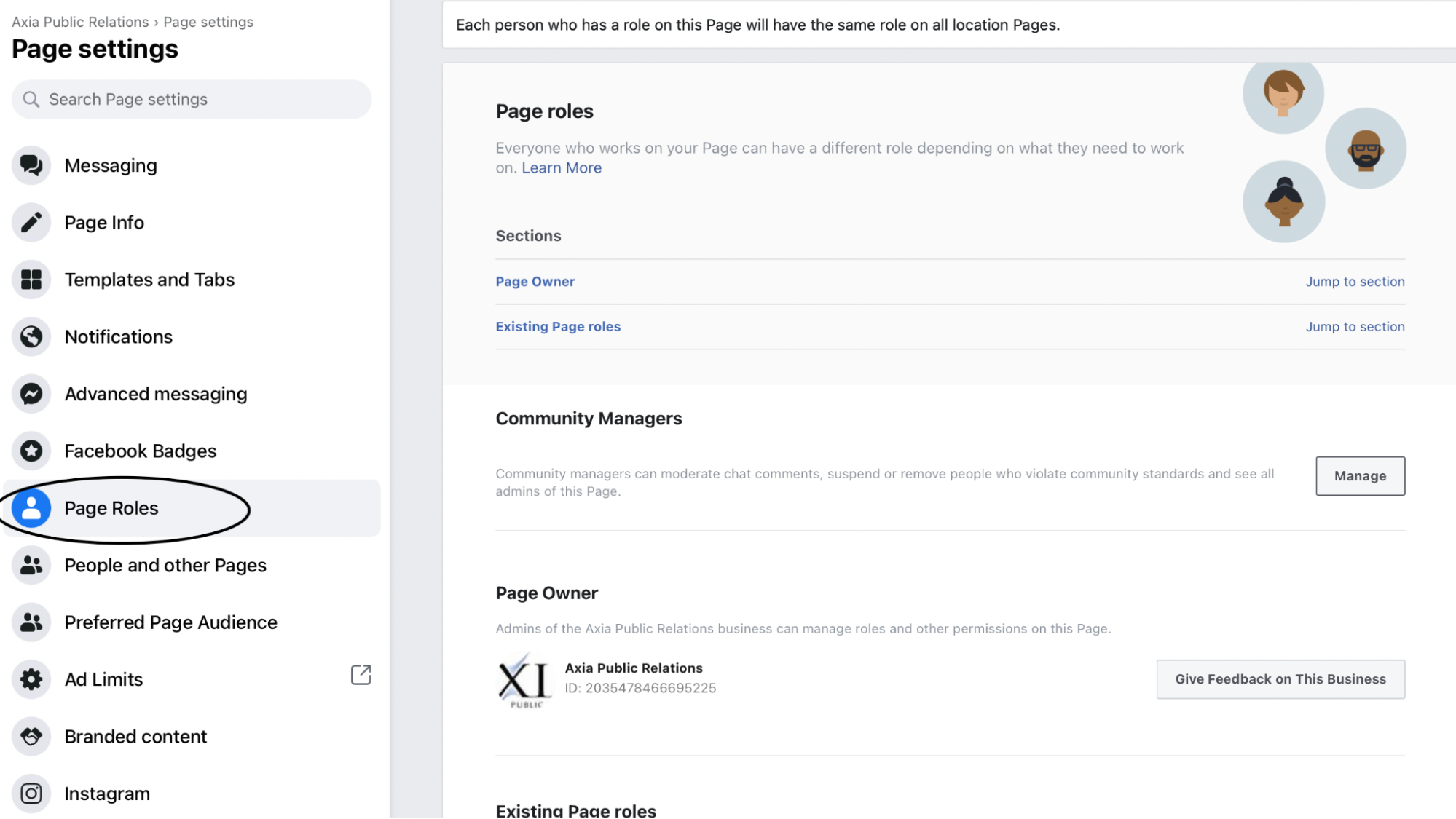The height and width of the screenshot is (819, 1456).
Task: Click Give Feedback on This Business
Action: tap(1280, 678)
